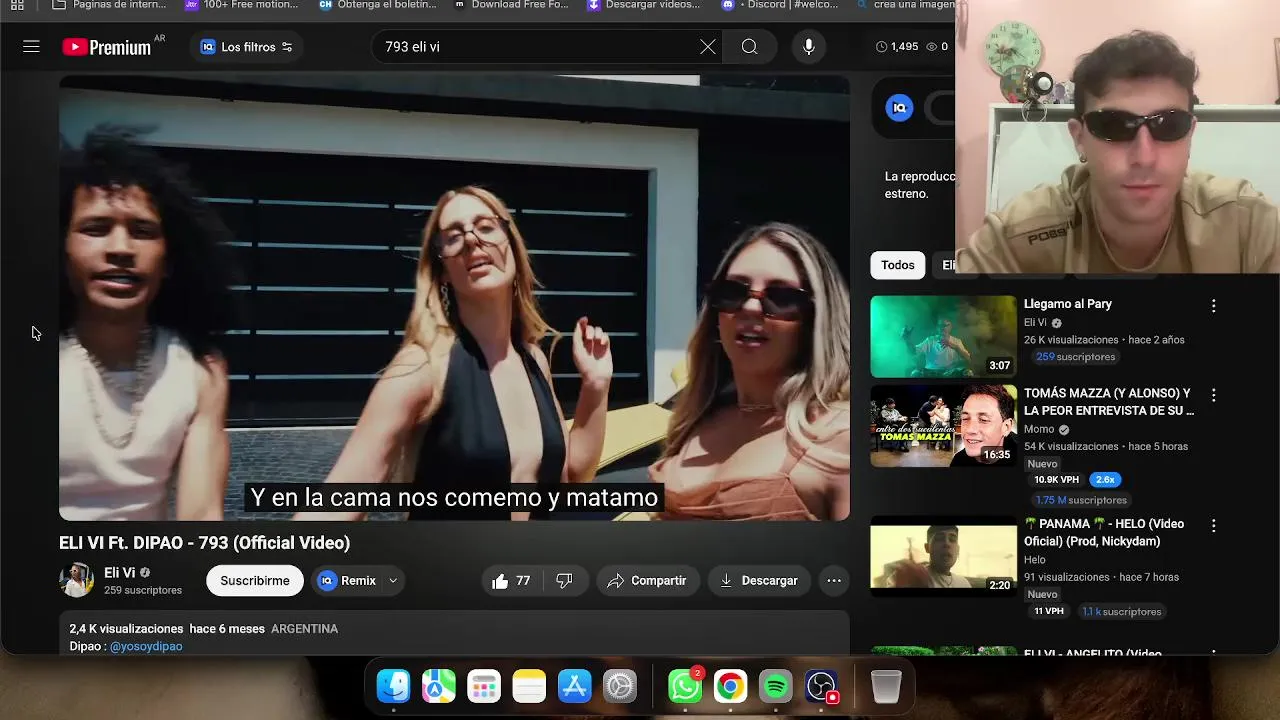
Task: Click the eye counter showing 0
Action: coord(937,47)
